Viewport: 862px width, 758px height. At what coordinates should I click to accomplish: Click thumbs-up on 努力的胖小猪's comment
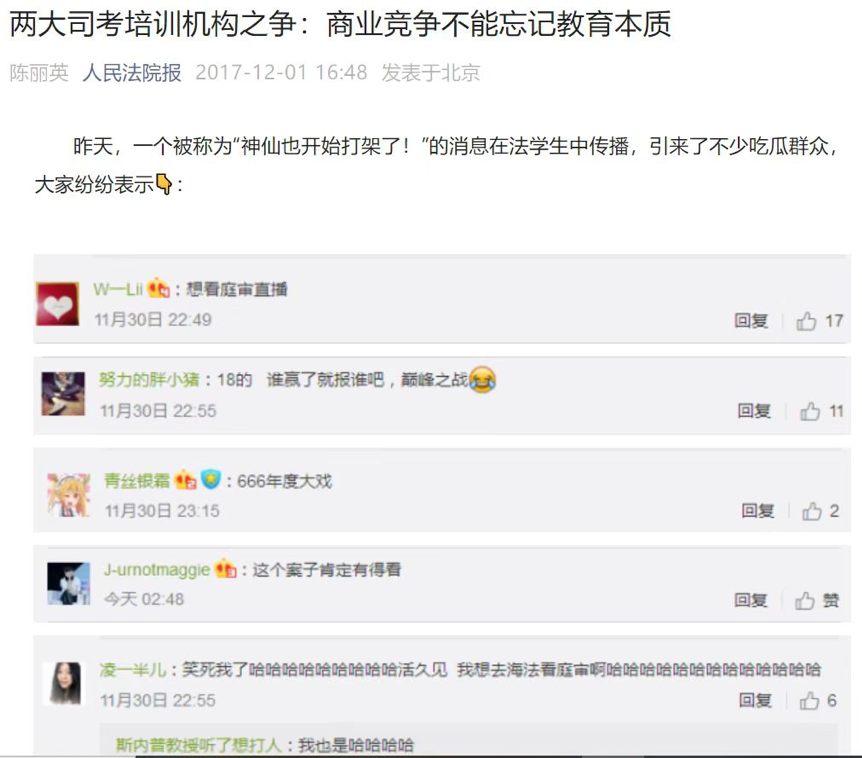pos(810,411)
